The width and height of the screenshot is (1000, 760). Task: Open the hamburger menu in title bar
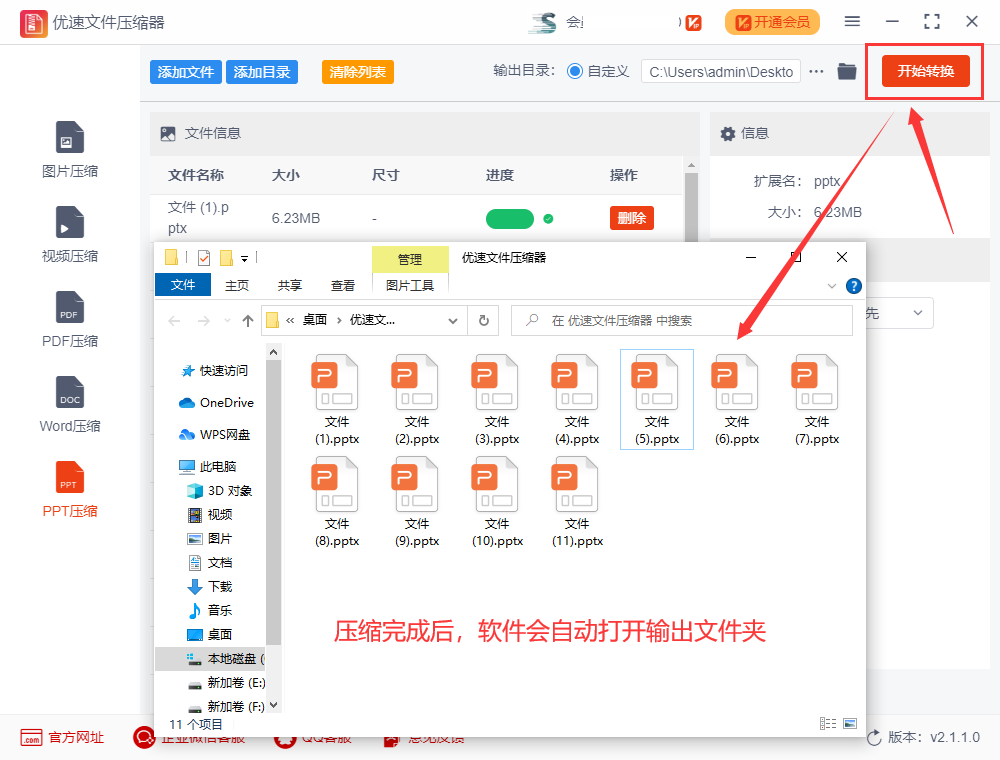[x=852, y=22]
